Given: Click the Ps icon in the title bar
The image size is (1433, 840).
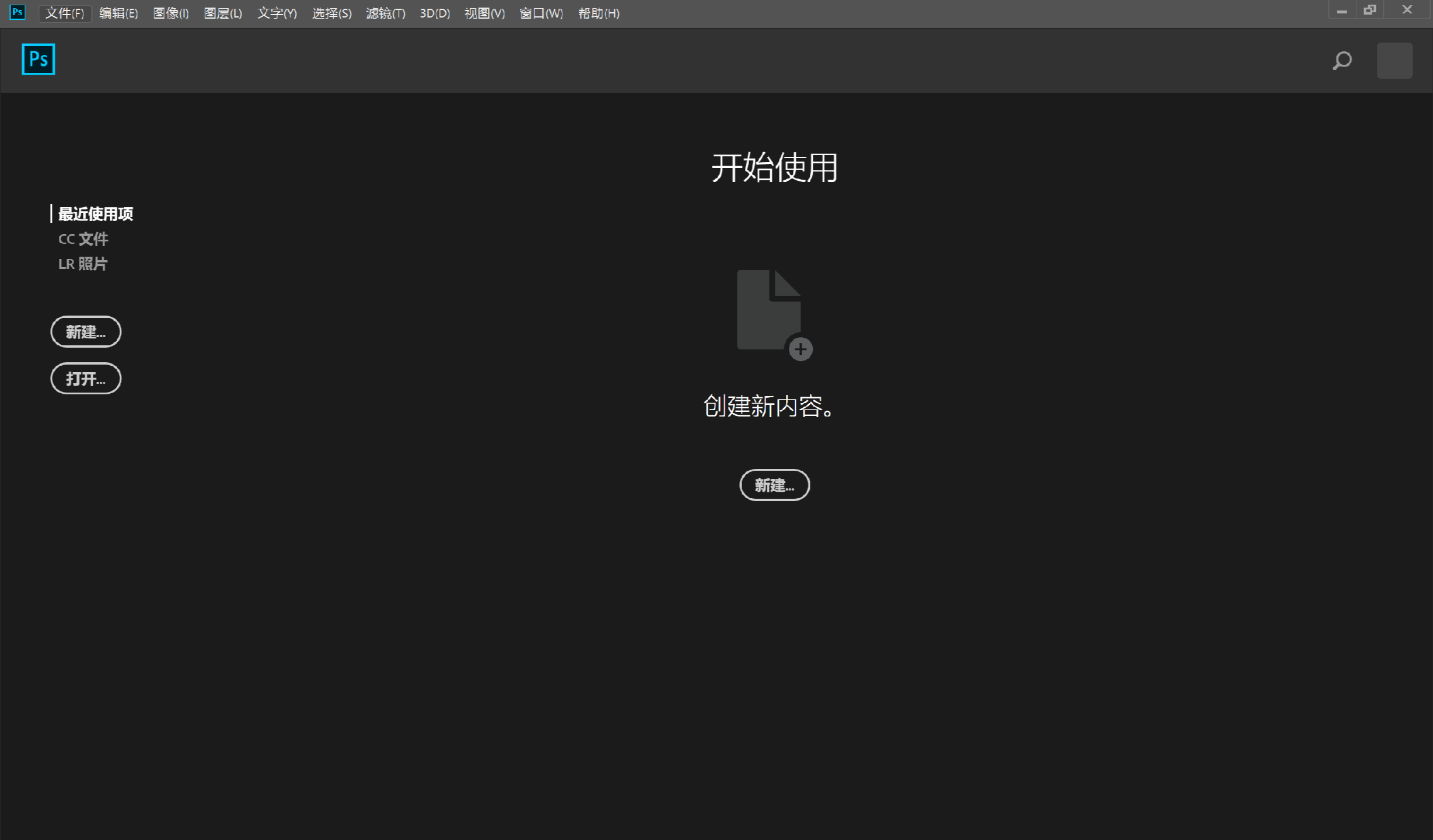Looking at the screenshot, I should point(17,12).
